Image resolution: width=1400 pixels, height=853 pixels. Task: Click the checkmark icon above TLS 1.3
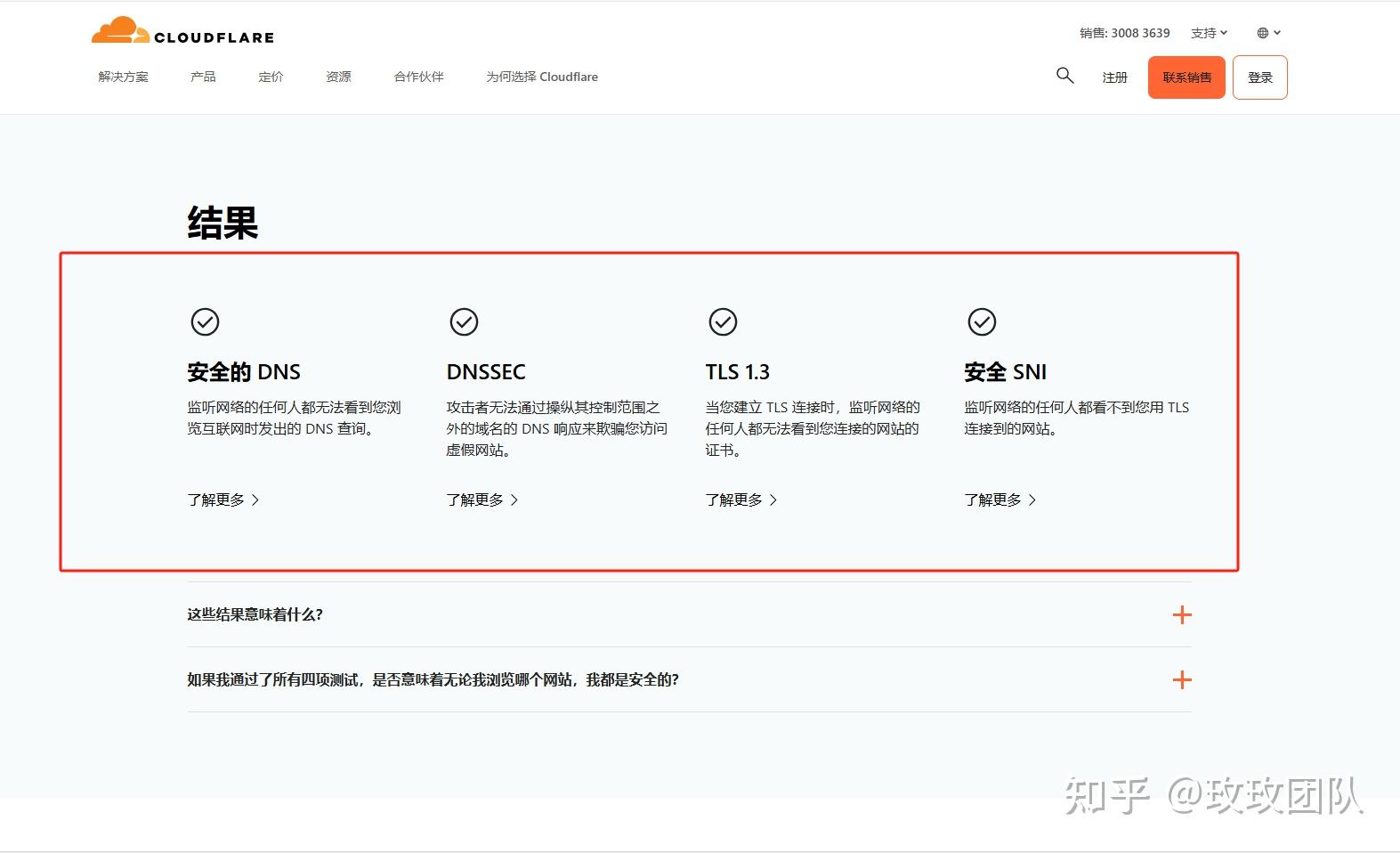(x=723, y=321)
